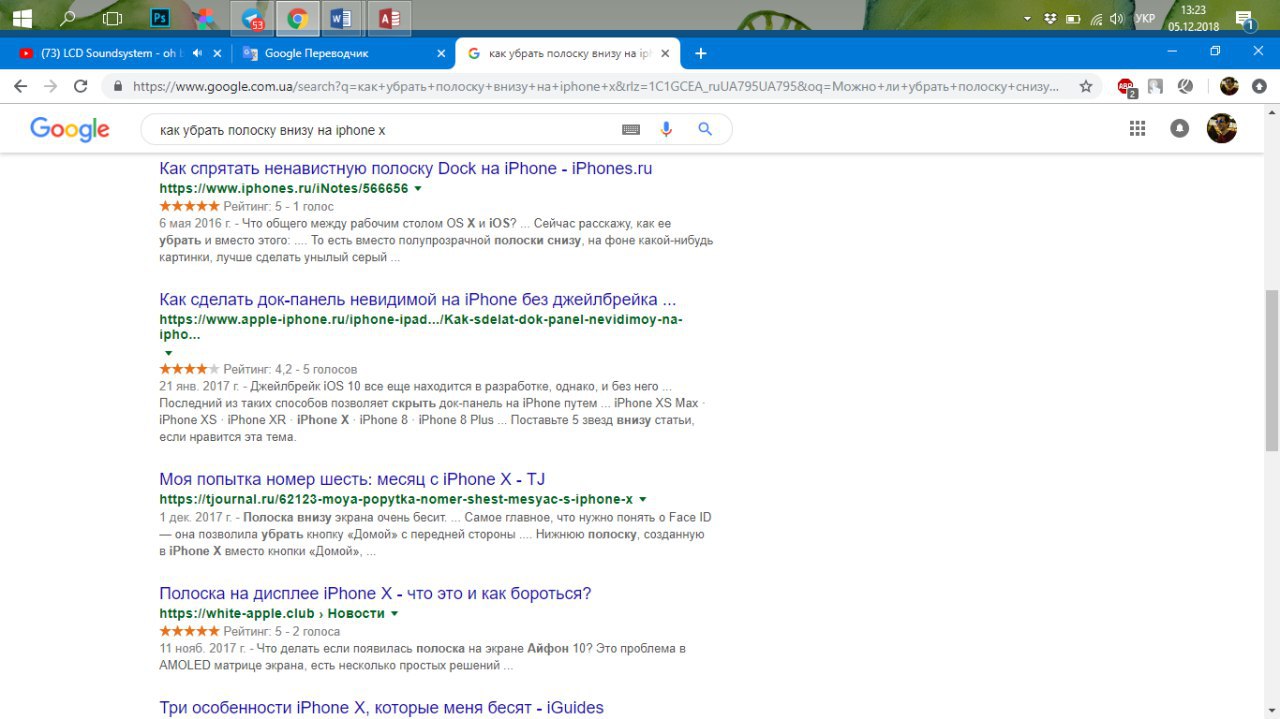Select the iPhone X search tab
This screenshot has width=1280, height=719.
(568, 53)
